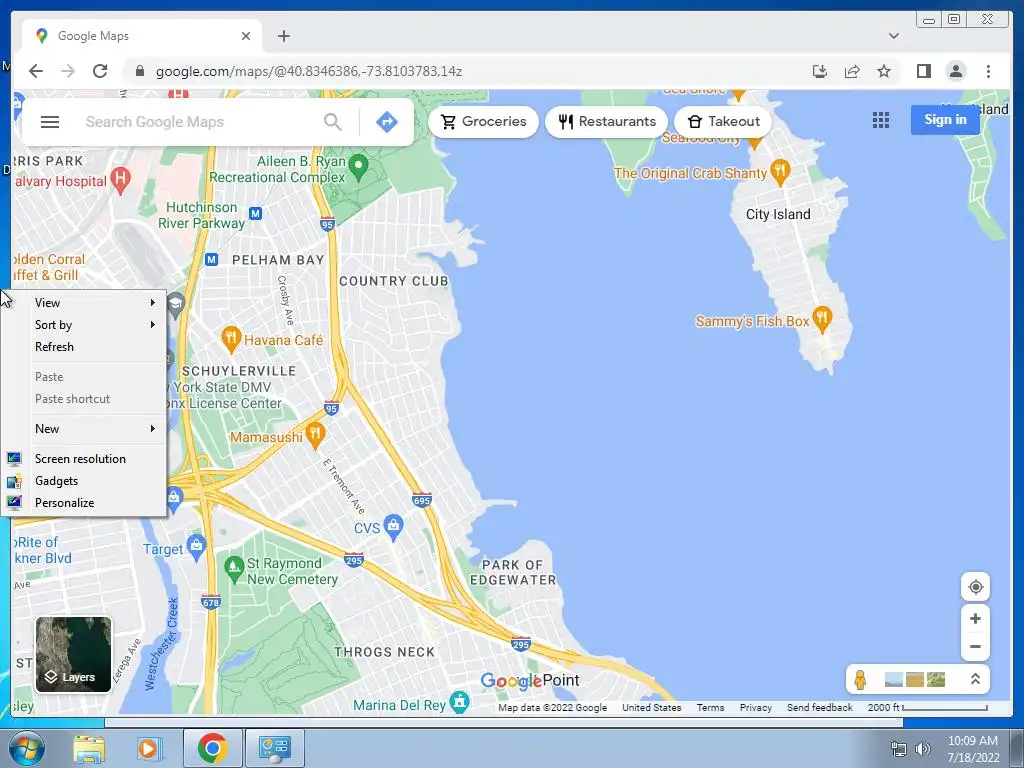The width and height of the screenshot is (1024, 768).
Task: Open the Chrome profile avatar
Action: [x=956, y=71]
